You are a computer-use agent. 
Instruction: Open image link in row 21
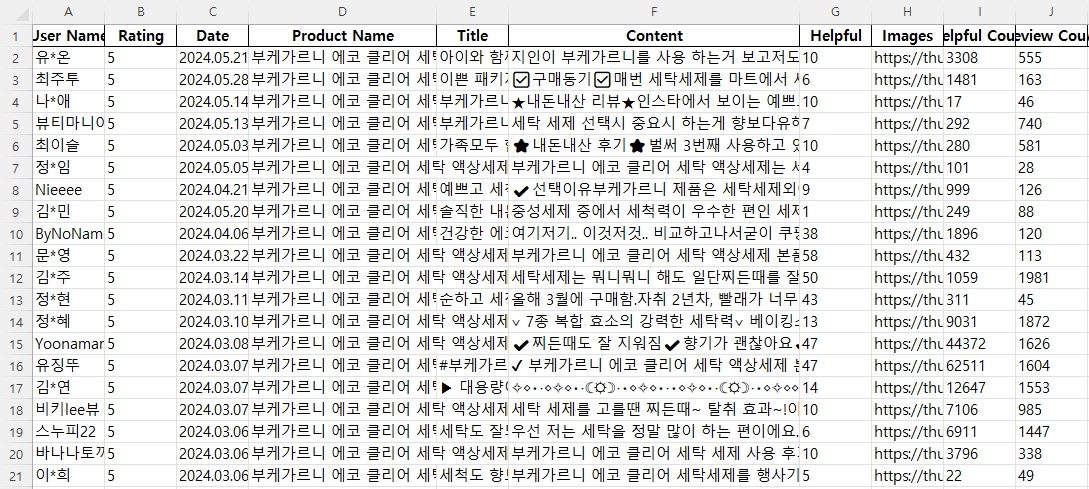(x=907, y=475)
